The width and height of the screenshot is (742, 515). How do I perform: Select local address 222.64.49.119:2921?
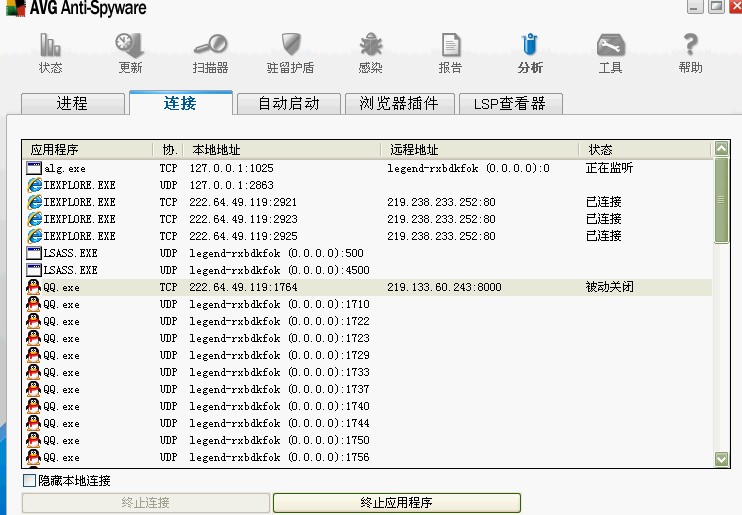[243, 202]
